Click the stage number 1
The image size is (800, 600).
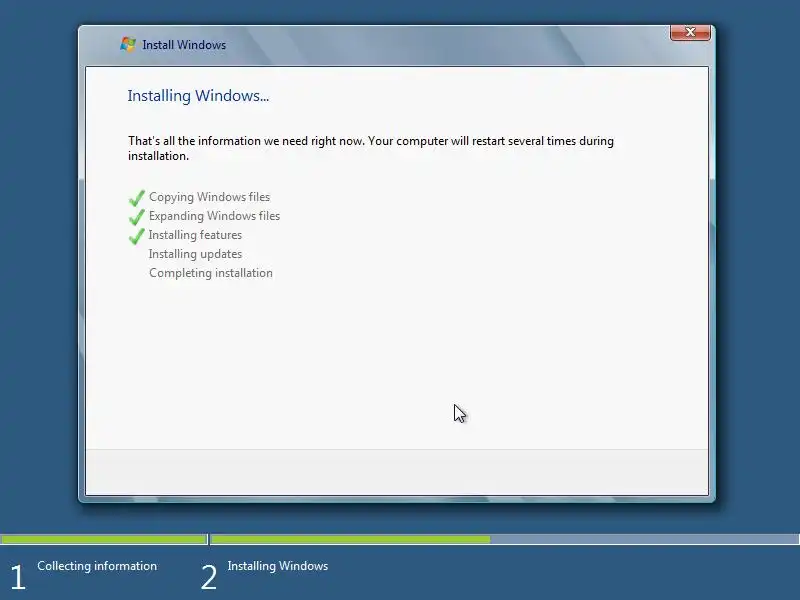[18, 578]
